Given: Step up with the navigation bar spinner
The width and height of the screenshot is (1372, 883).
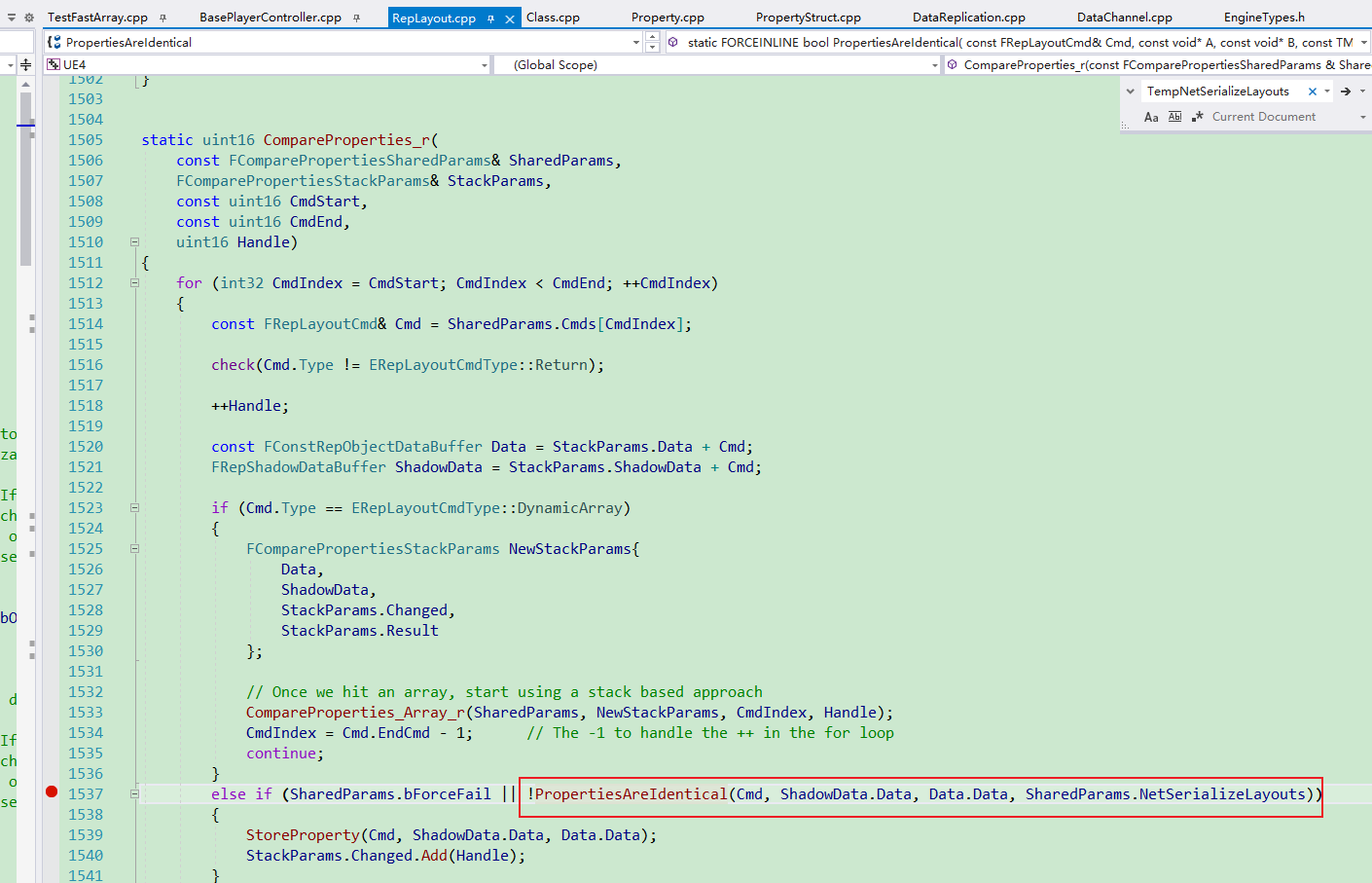Looking at the screenshot, I should (653, 37).
